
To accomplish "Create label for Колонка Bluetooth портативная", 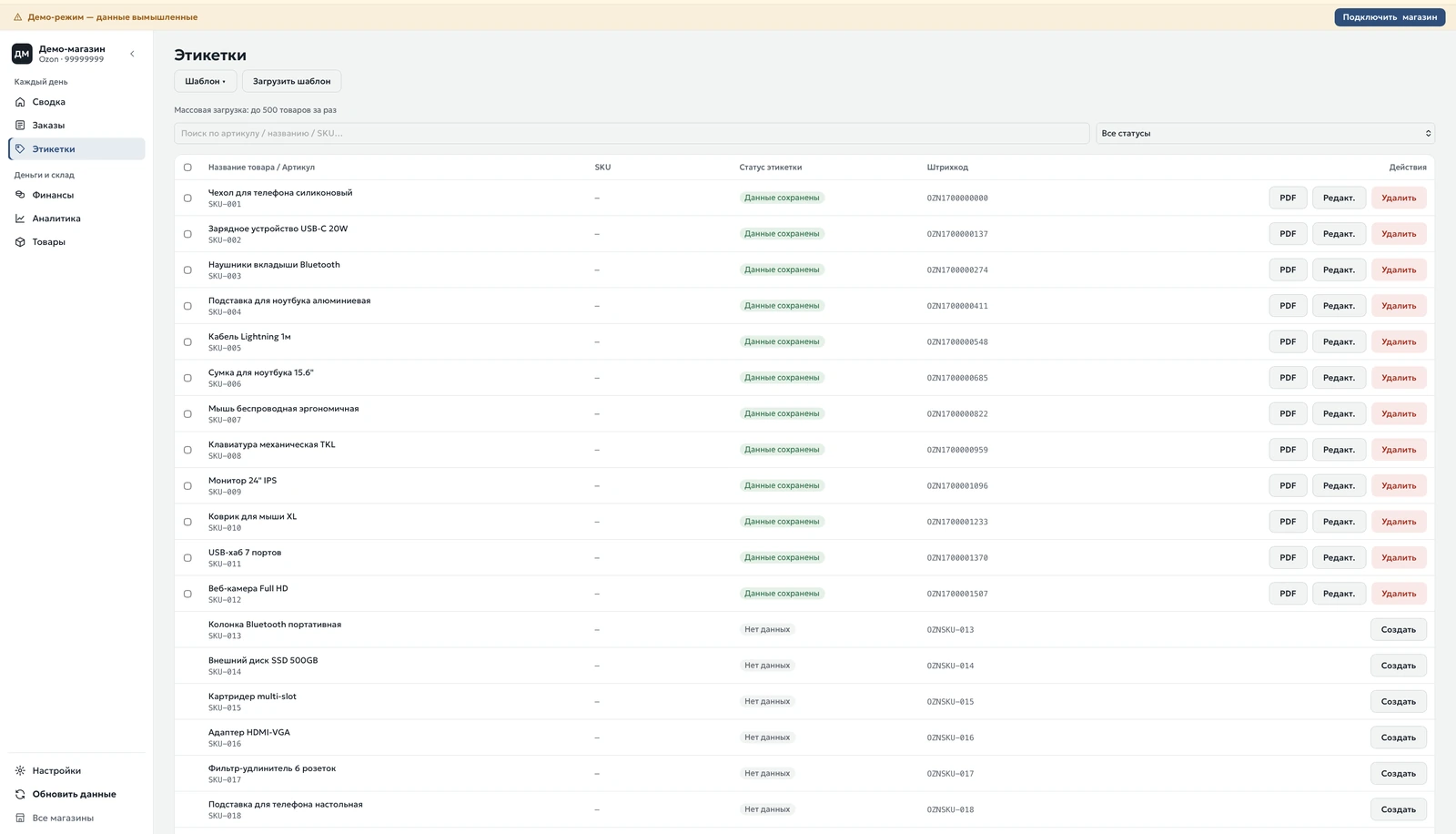I will click(1399, 630).
